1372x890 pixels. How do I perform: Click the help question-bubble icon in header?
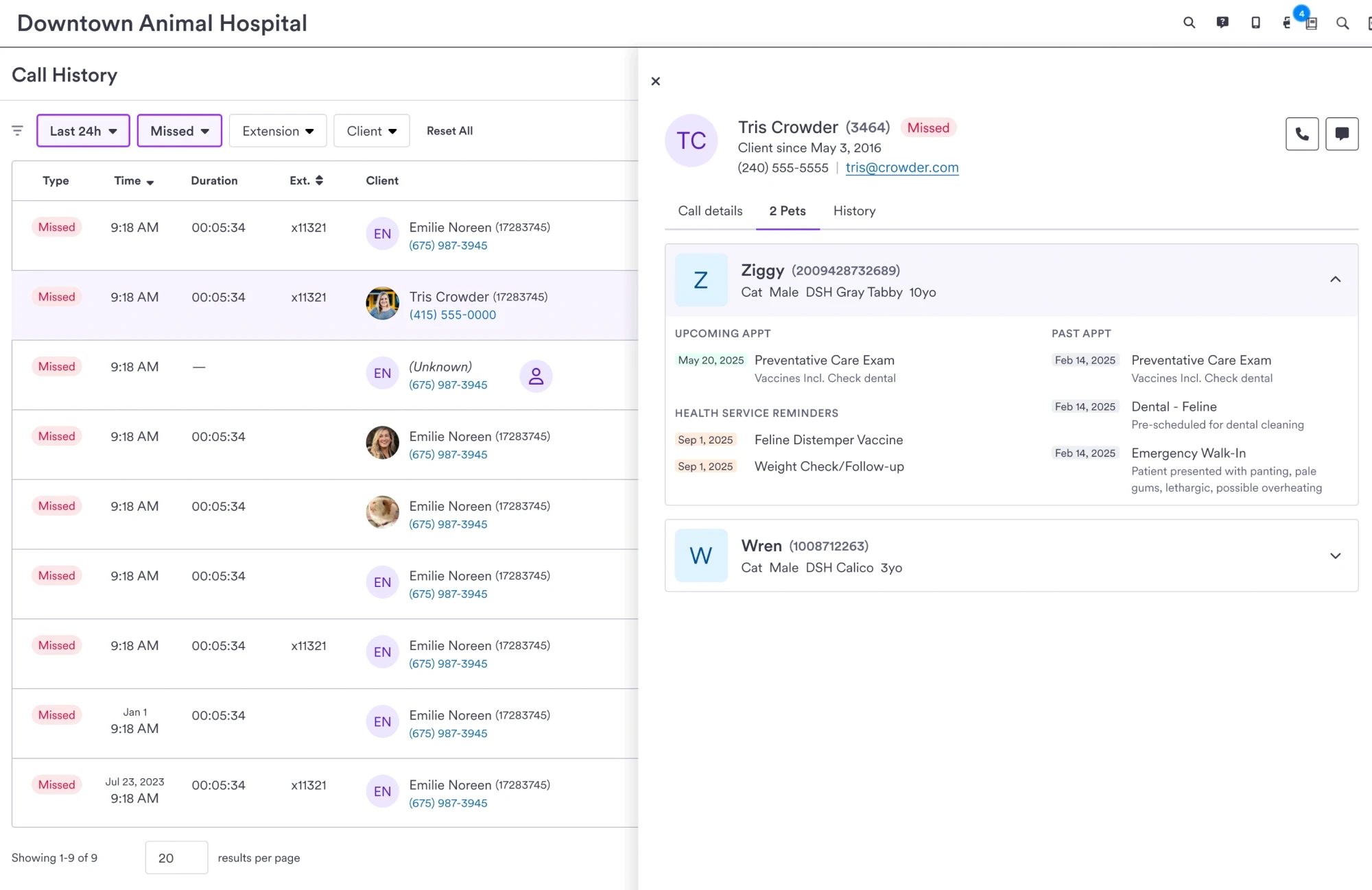pyautogui.click(x=1222, y=23)
